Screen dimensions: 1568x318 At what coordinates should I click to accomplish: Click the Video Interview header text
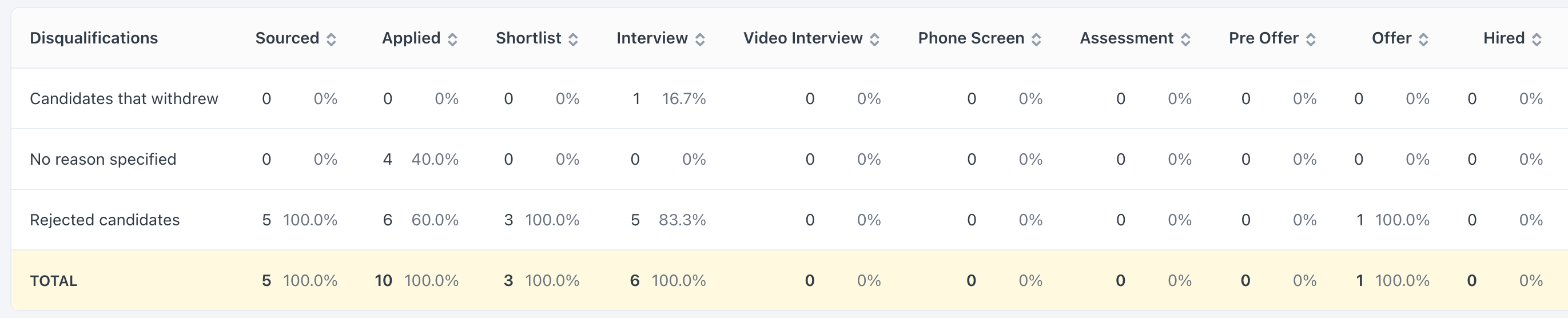pos(802,38)
